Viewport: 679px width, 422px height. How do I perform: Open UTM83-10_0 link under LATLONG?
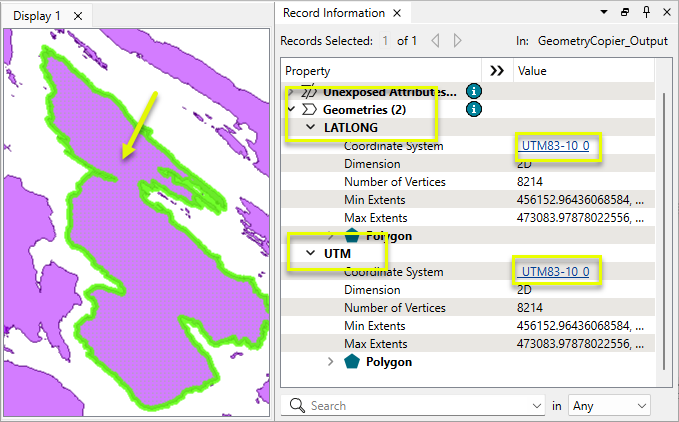pos(556,146)
